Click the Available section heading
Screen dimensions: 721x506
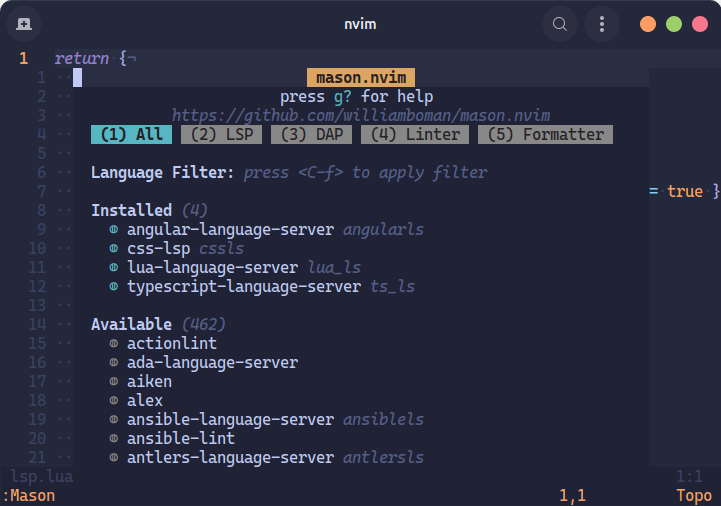(x=132, y=324)
